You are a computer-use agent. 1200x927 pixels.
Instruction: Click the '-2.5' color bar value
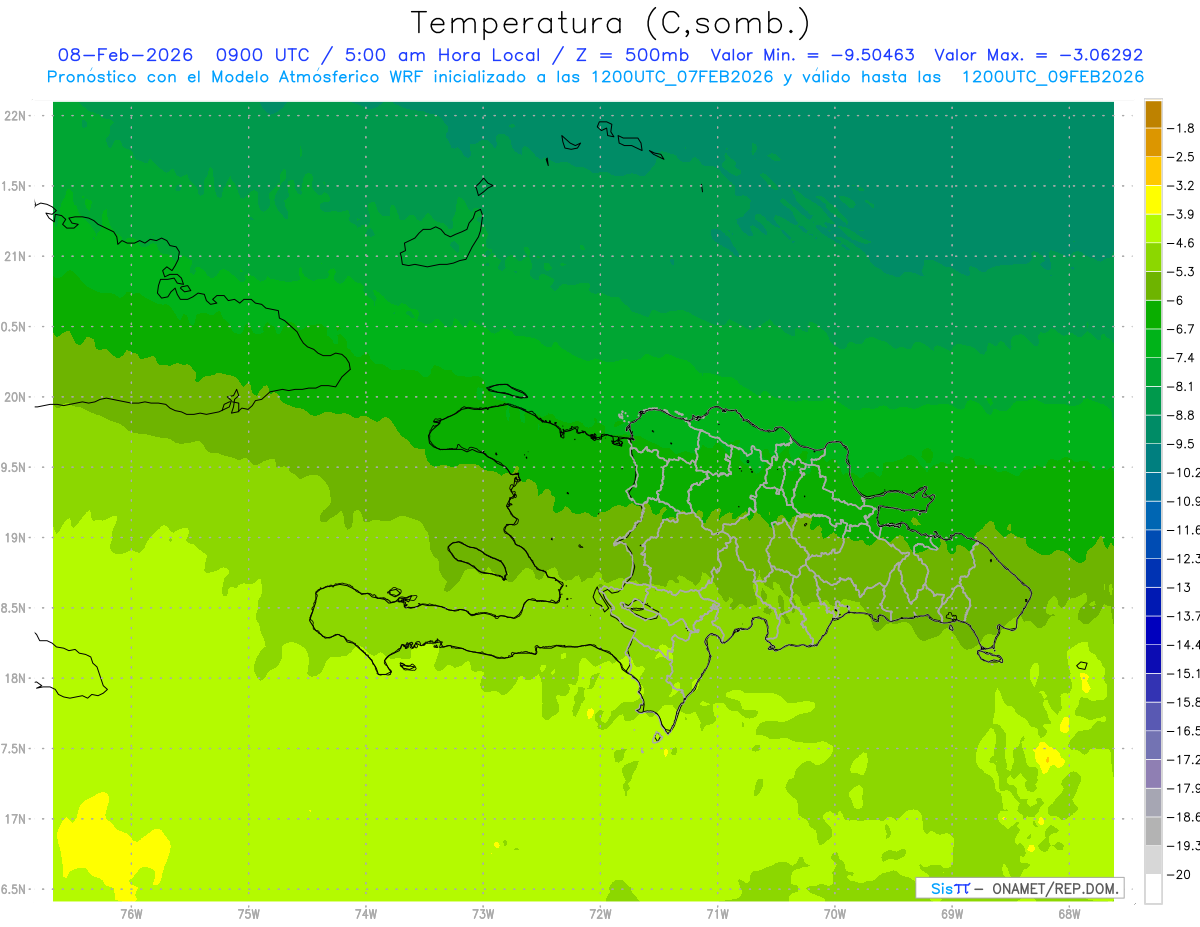tap(1181, 157)
